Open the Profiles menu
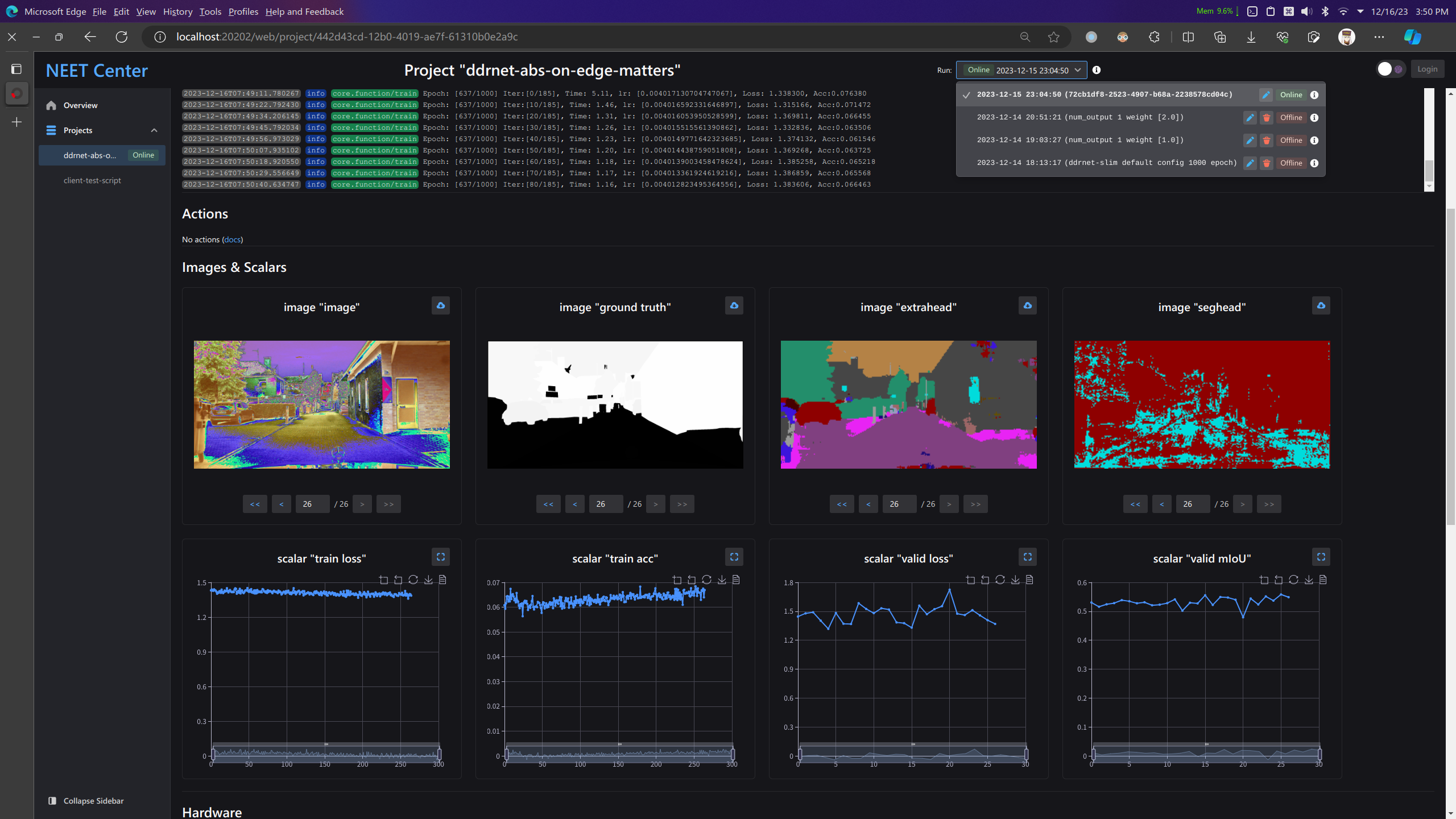The image size is (1456, 819). point(243,11)
